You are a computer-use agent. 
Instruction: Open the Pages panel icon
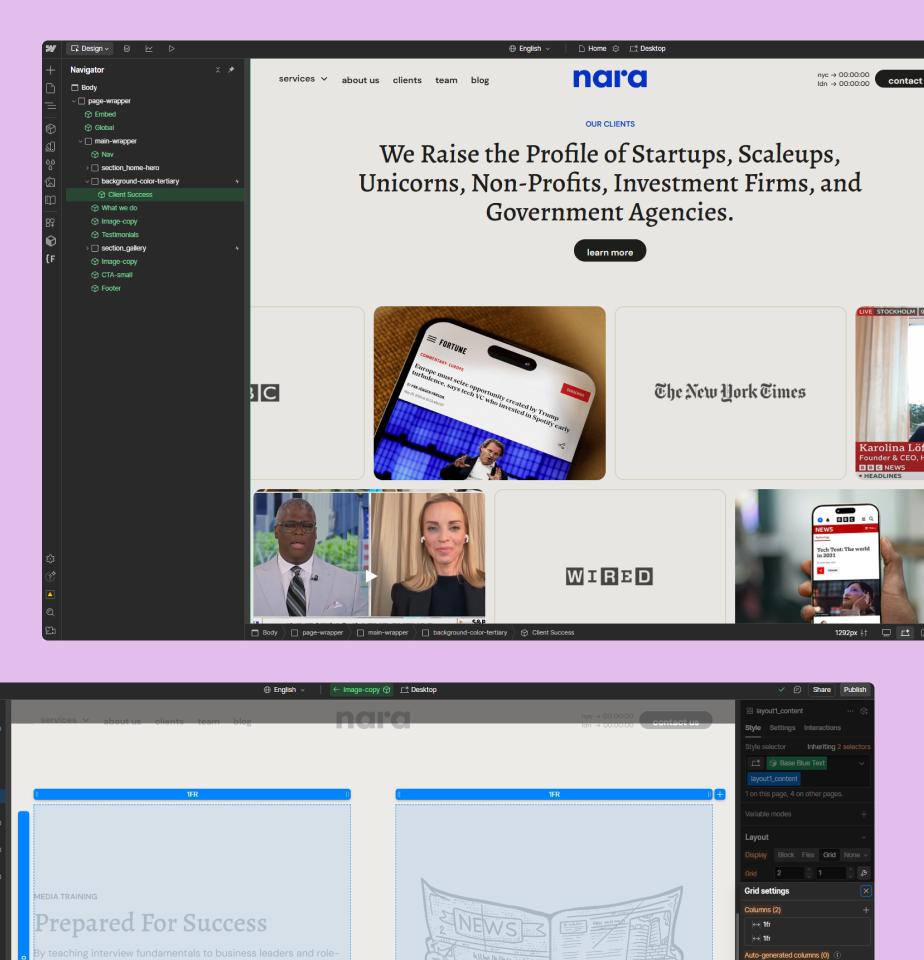[51, 88]
